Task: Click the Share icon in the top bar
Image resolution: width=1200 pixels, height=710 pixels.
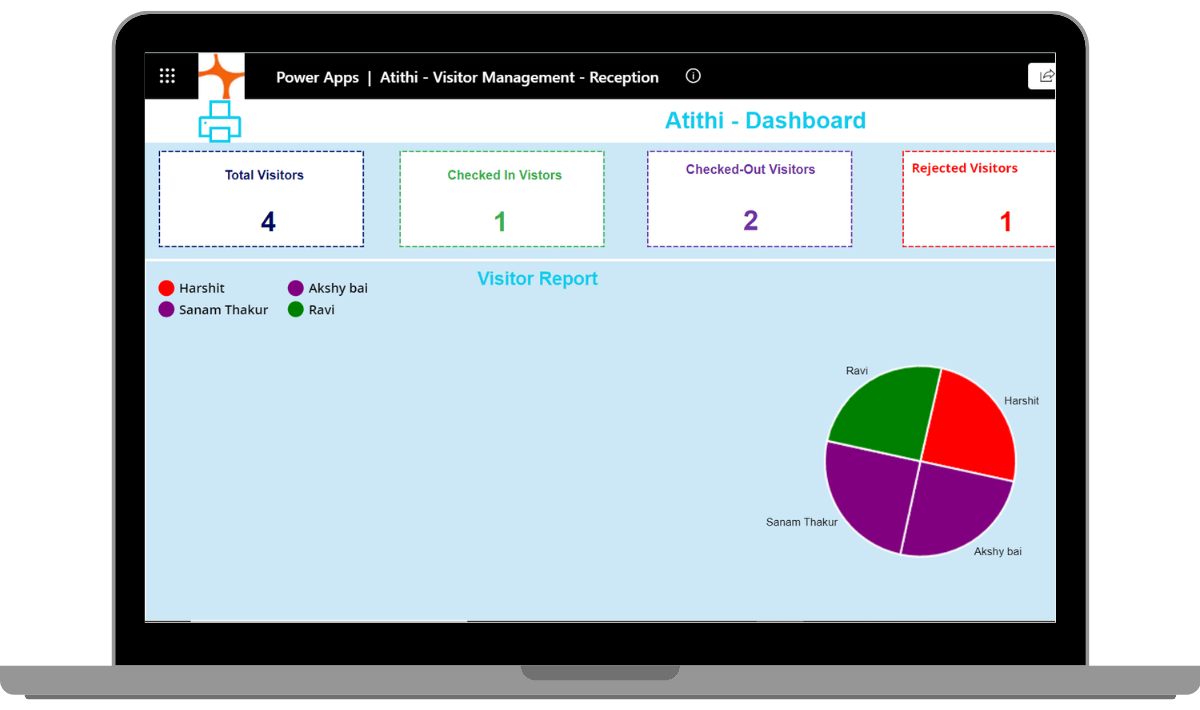Action: click(x=1044, y=75)
